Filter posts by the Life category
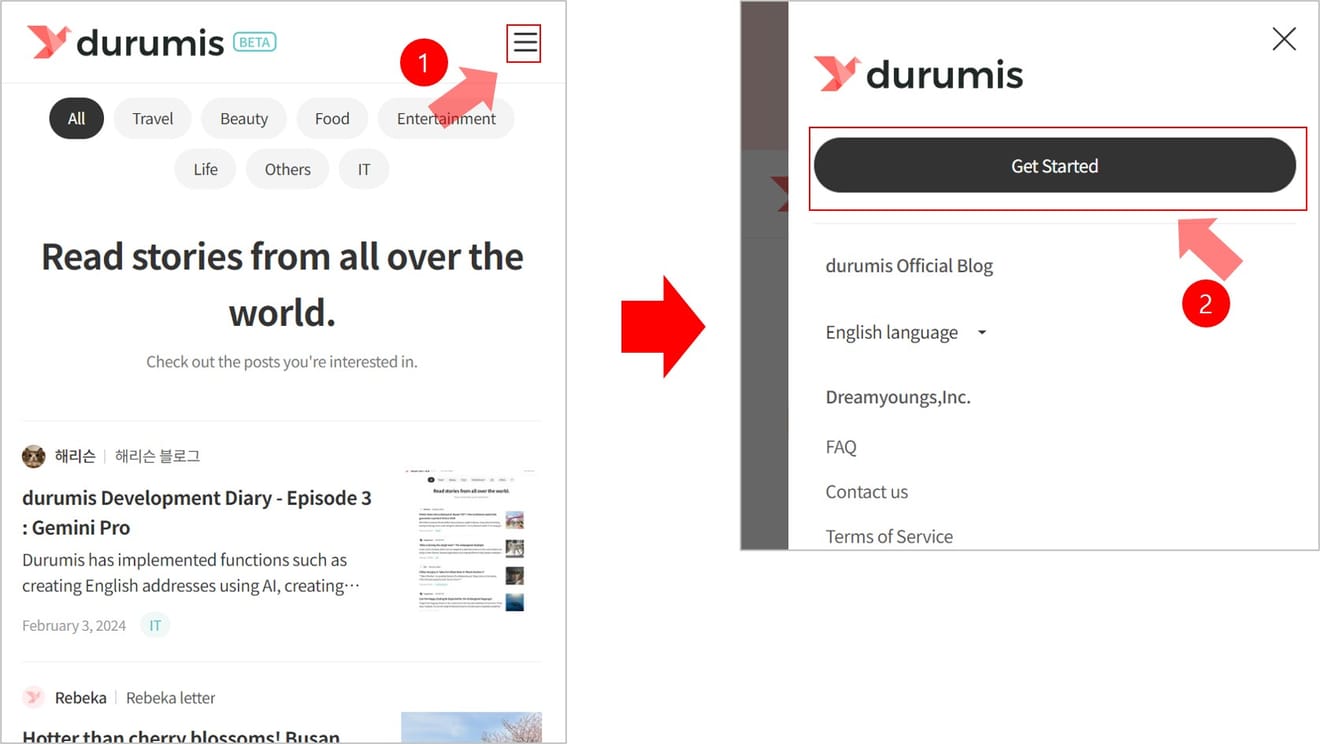 [206, 169]
